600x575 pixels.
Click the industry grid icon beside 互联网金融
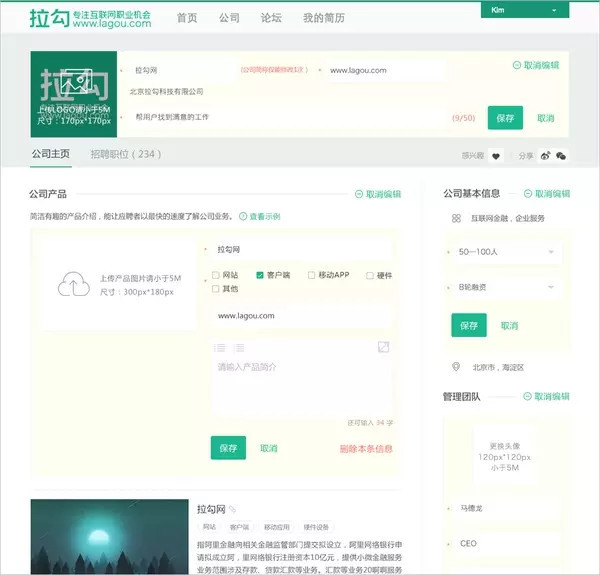(x=456, y=218)
